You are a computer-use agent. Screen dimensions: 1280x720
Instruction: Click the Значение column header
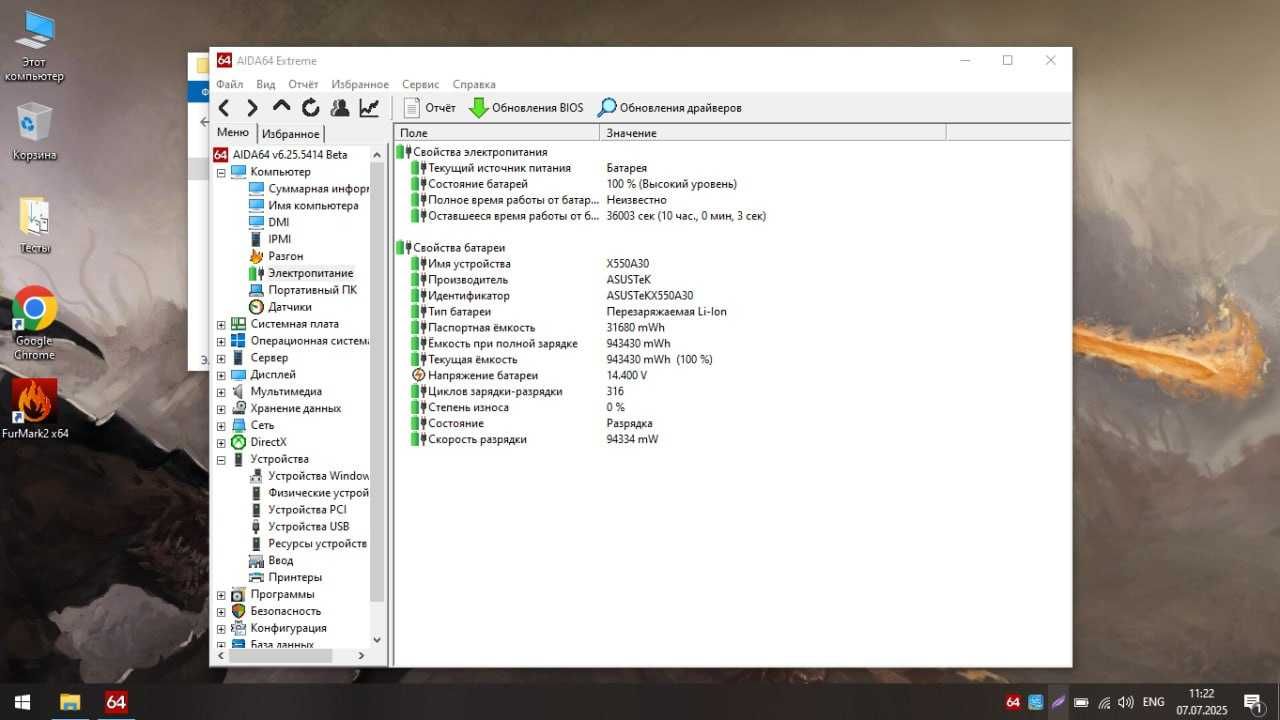pos(773,133)
